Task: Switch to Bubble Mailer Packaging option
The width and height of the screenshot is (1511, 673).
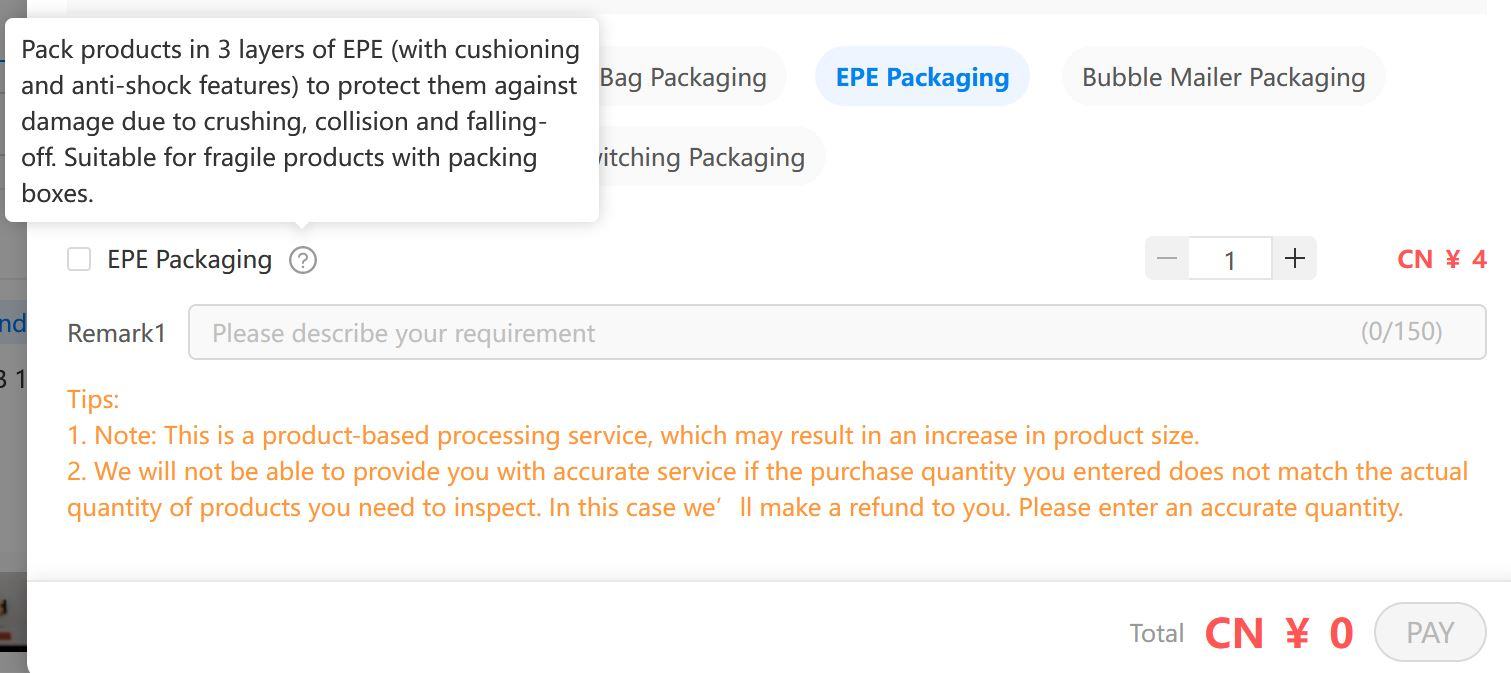Action: tap(1223, 77)
